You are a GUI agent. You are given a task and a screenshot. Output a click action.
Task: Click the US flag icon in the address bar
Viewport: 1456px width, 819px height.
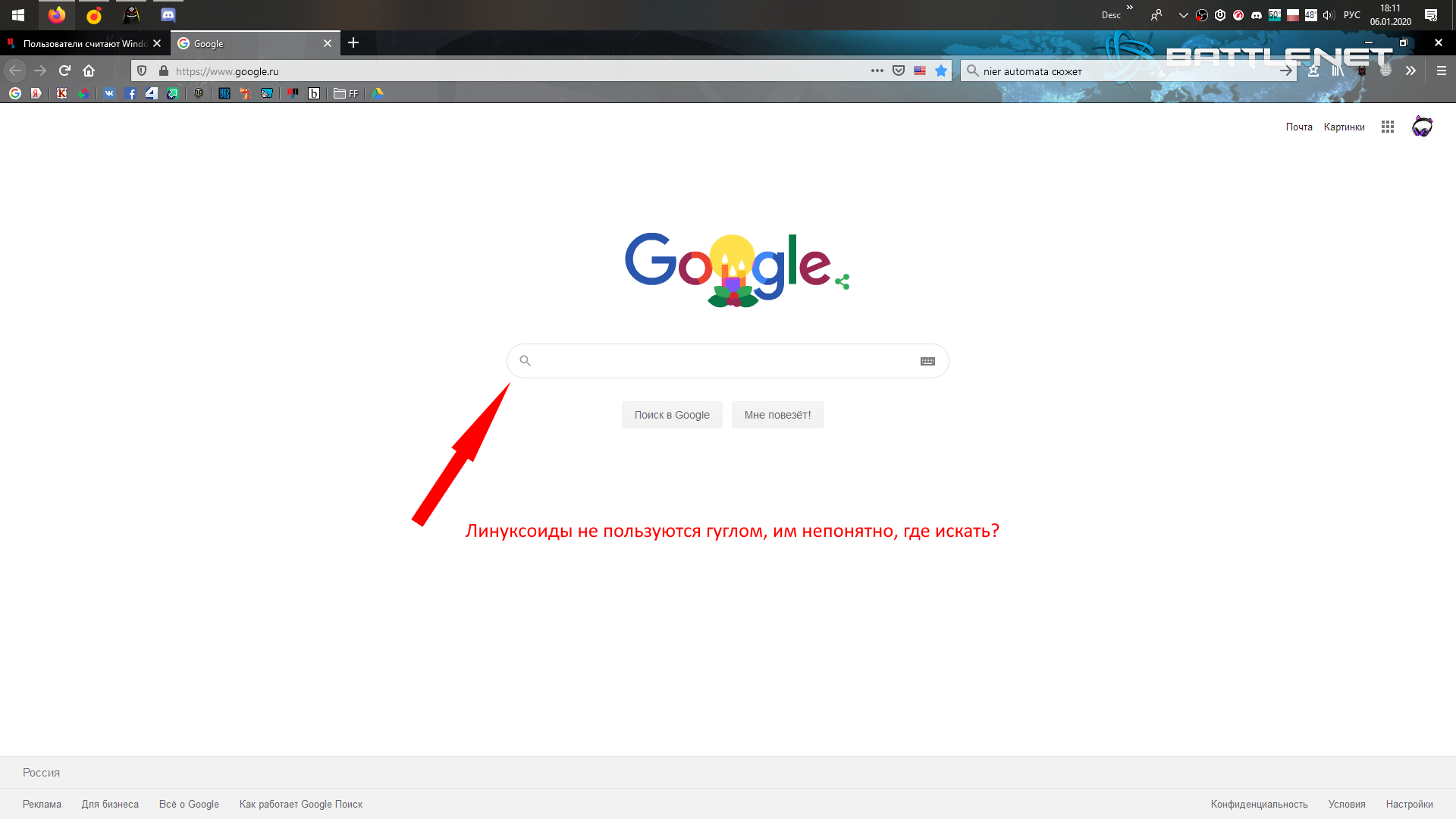920,71
